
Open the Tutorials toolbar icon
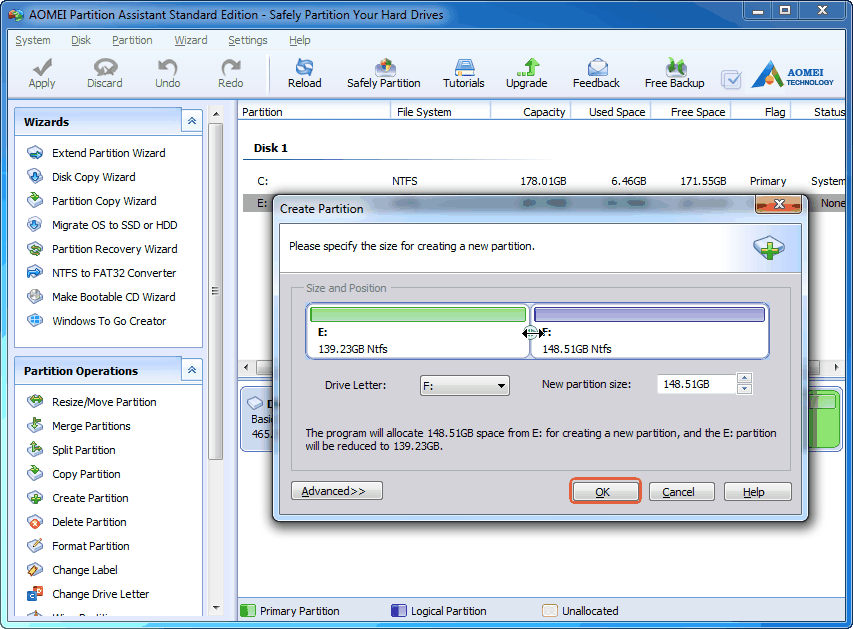coord(463,73)
